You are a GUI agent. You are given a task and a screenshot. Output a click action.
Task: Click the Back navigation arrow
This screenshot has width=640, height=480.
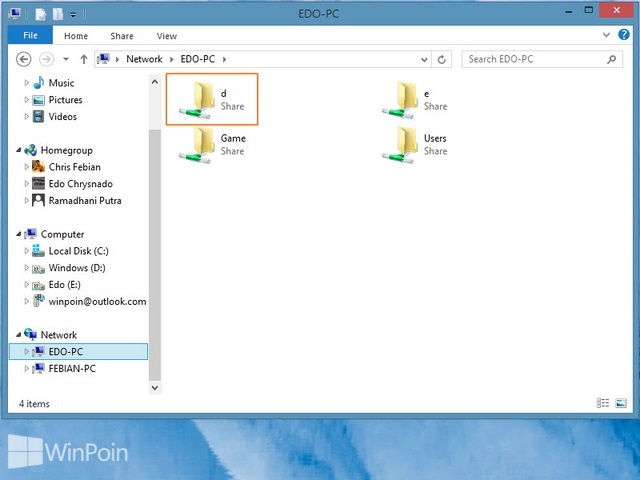(x=24, y=60)
